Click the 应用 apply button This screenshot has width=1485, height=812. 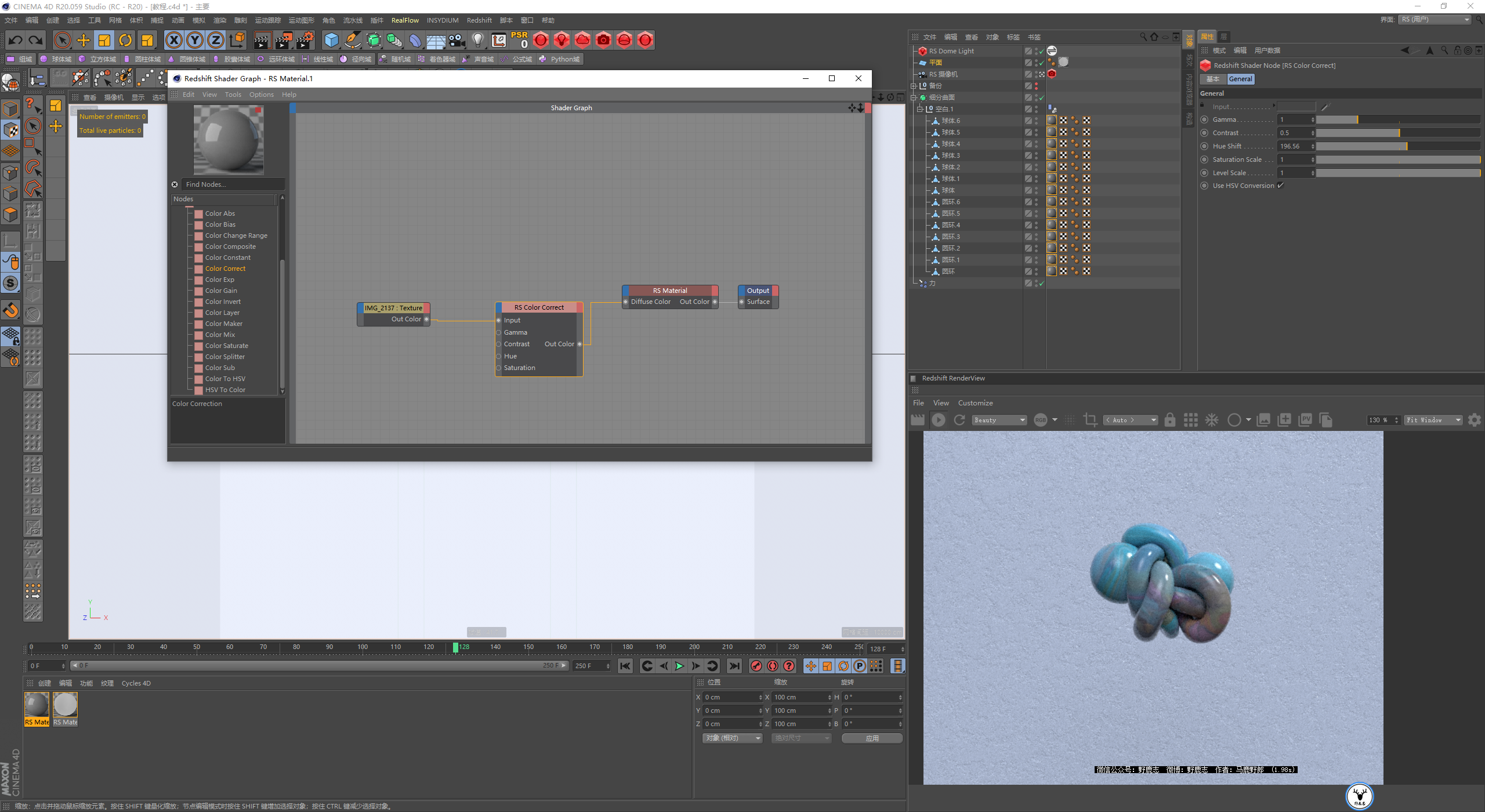coord(871,738)
